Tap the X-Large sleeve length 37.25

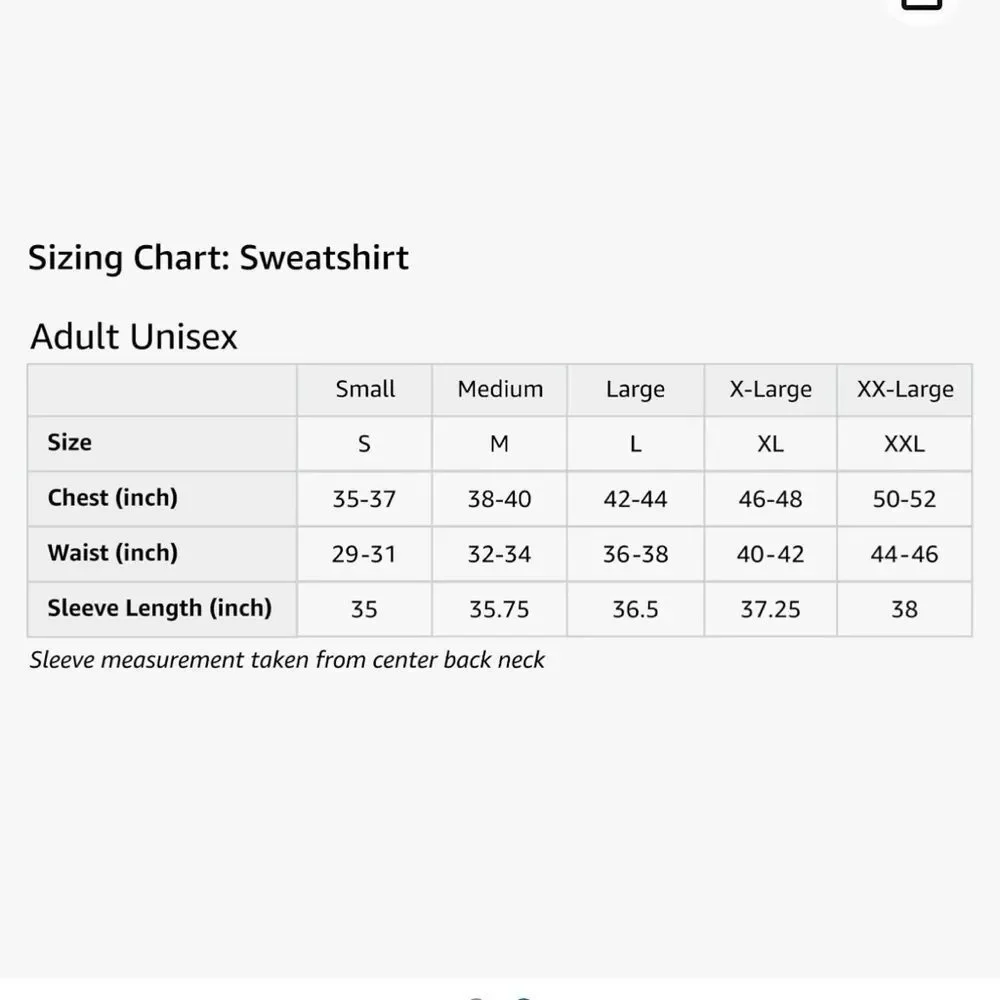[x=770, y=609]
